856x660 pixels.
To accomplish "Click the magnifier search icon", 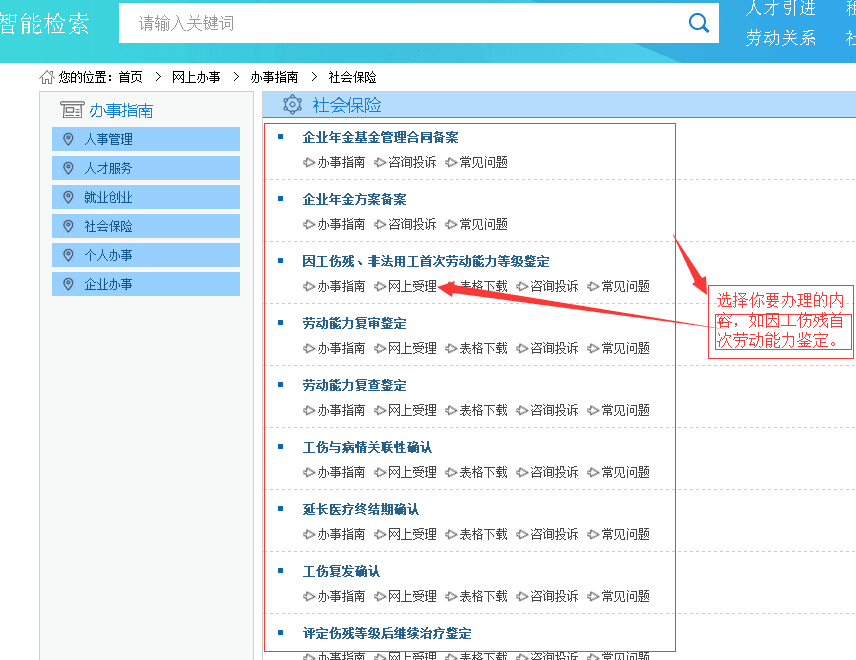I will pyautogui.click(x=698, y=23).
